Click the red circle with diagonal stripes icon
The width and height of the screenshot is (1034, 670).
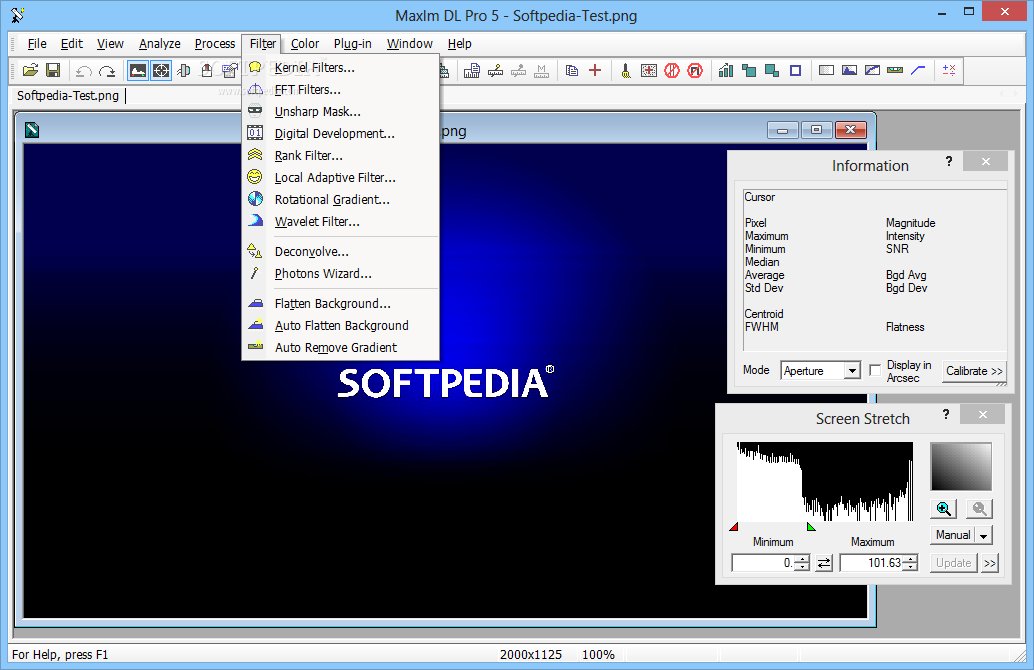pyautogui.click(x=672, y=71)
